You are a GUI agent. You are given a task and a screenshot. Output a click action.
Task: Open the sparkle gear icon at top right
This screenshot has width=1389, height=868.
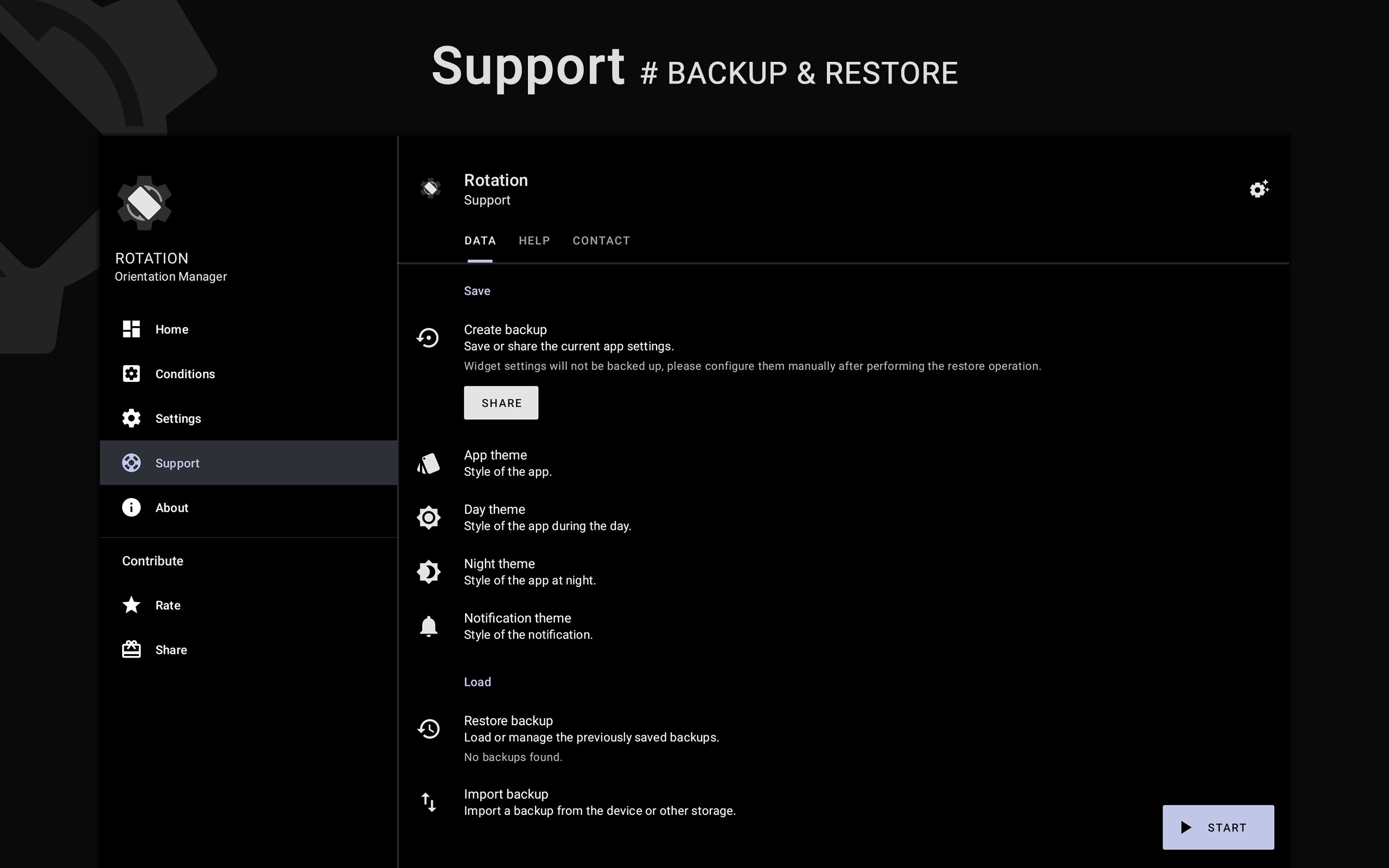tap(1259, 188)
